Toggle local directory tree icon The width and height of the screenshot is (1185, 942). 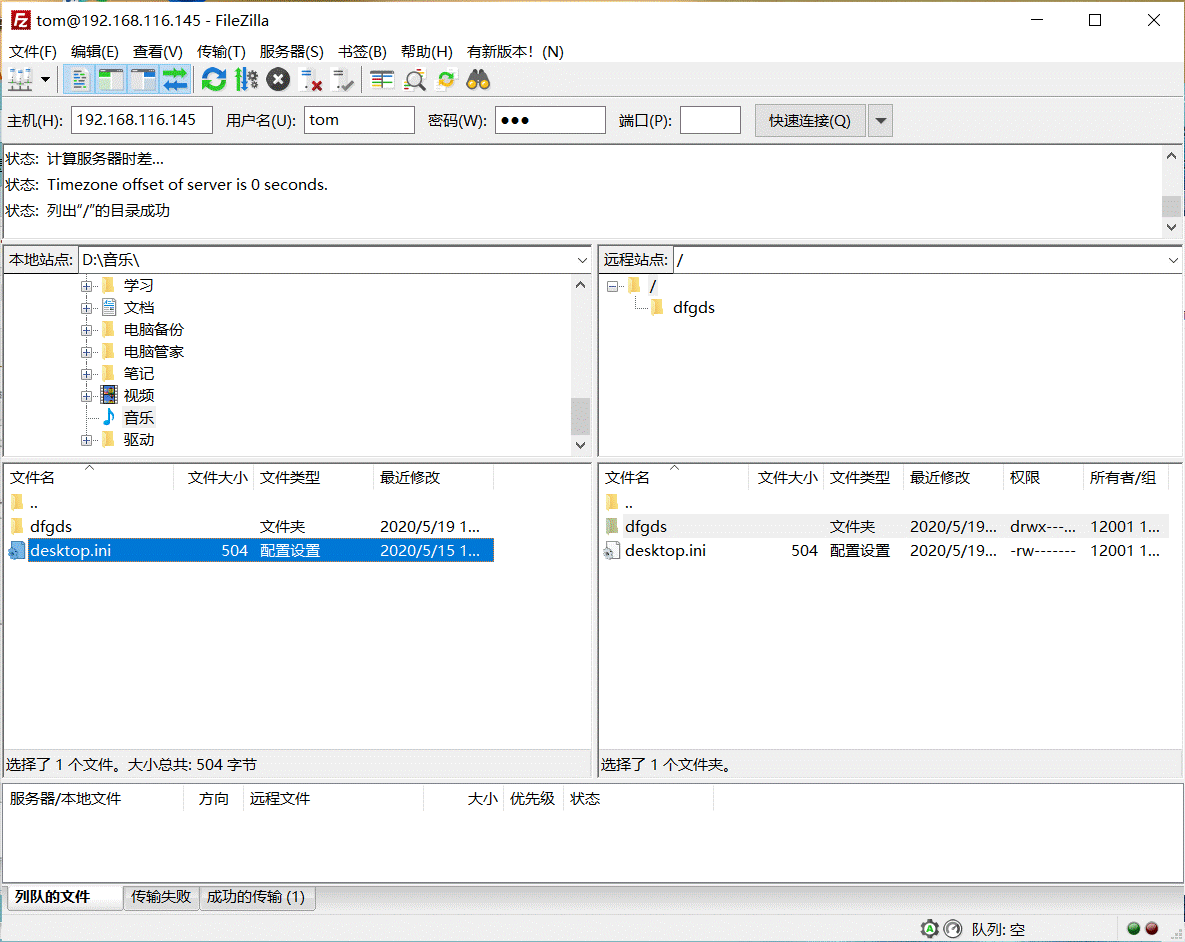[x=110, y=79]
